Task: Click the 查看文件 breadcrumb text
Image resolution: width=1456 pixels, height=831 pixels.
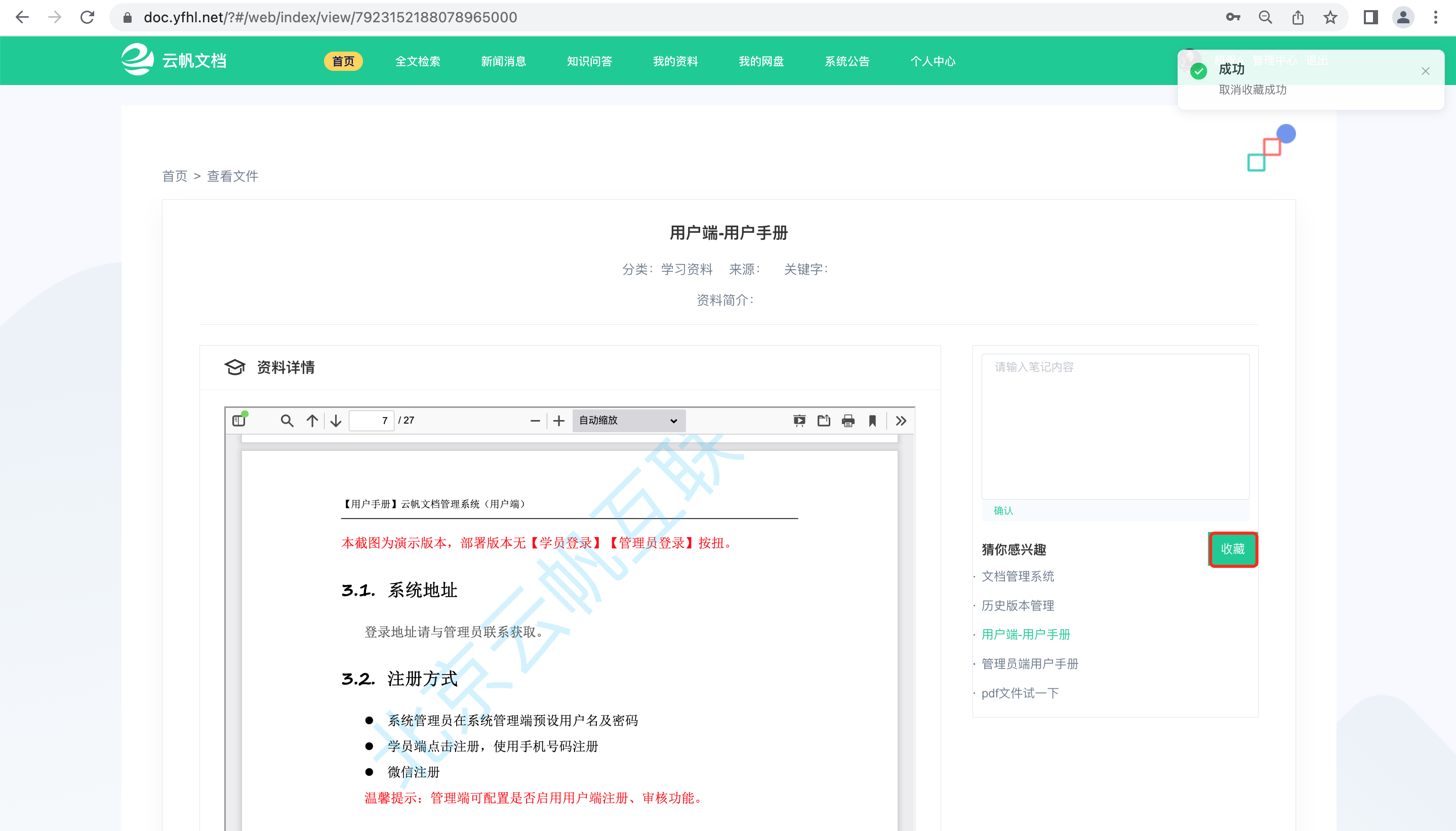Action: 232,176
